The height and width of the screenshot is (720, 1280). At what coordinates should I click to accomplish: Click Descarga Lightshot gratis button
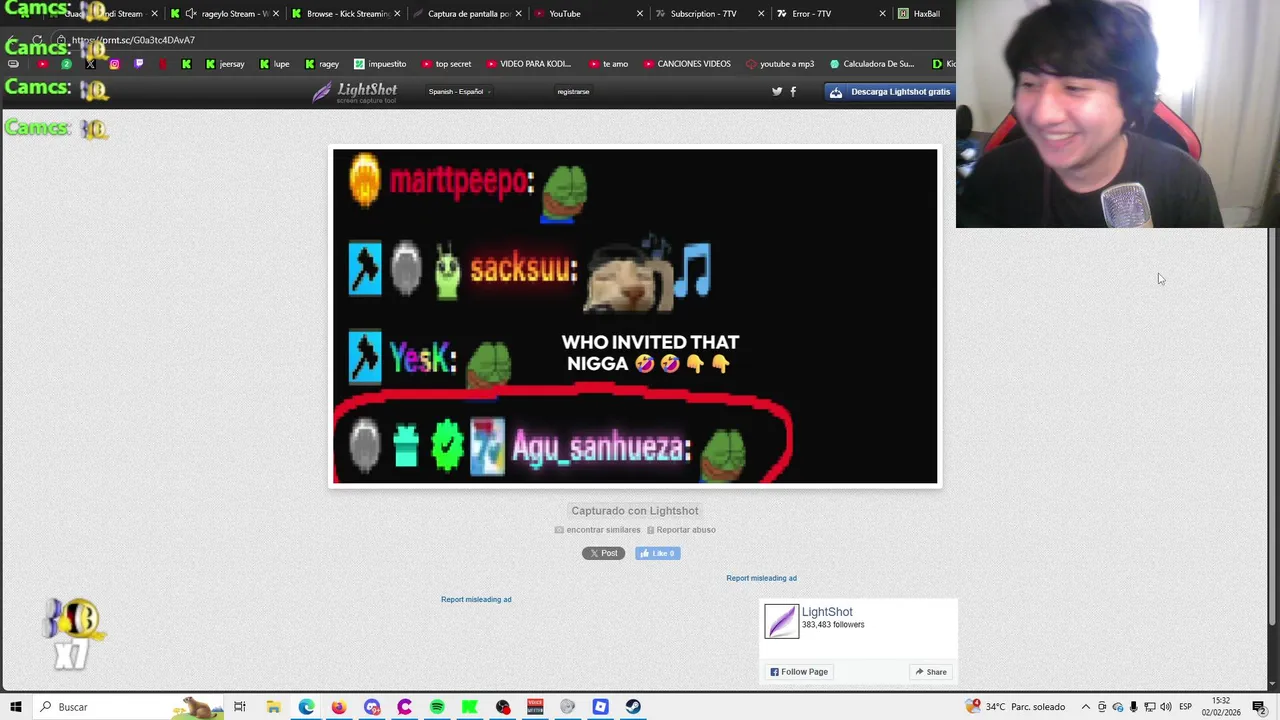click(x=890, y=92)
